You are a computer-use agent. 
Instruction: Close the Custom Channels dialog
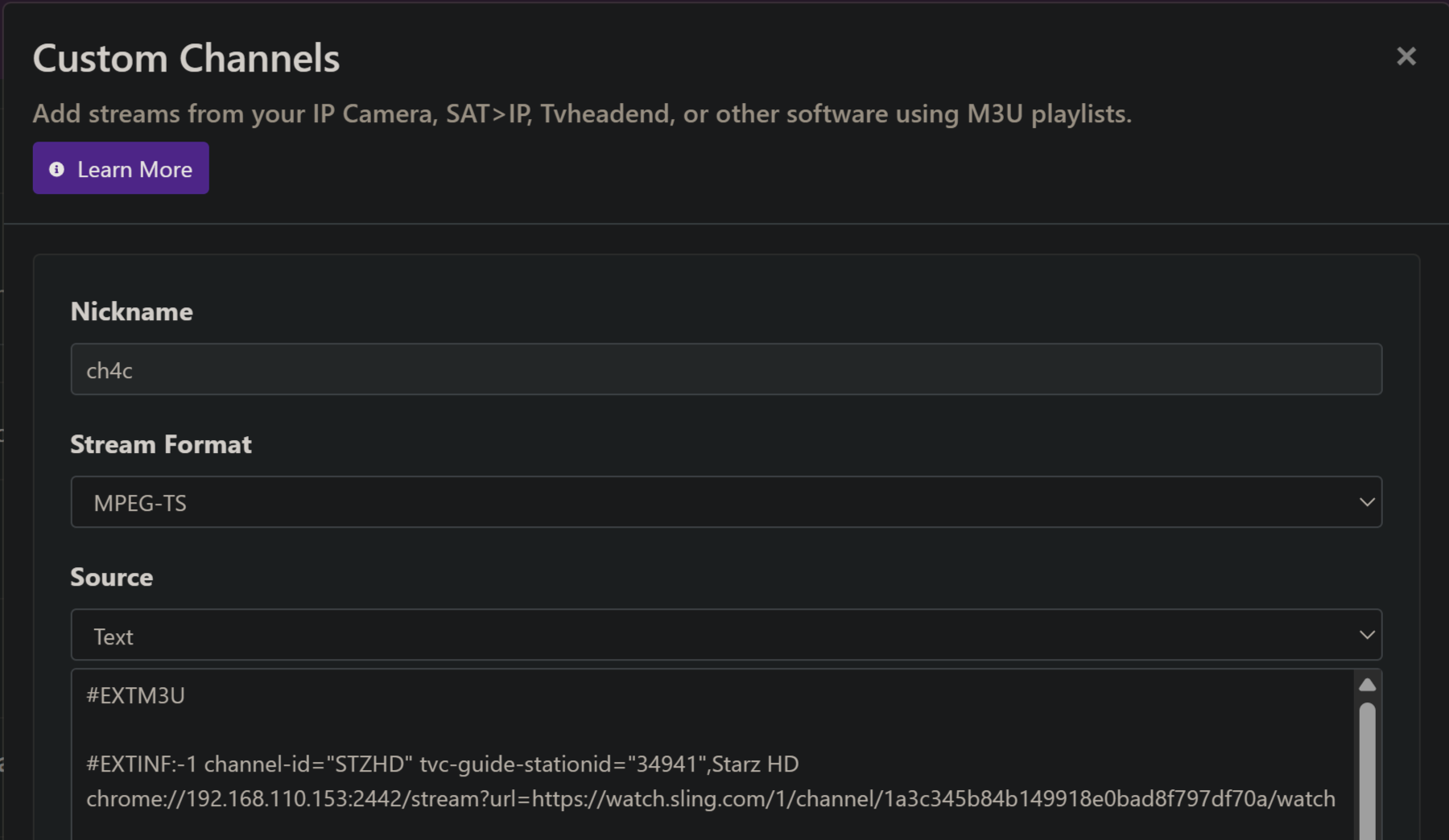pos(1406,56)
